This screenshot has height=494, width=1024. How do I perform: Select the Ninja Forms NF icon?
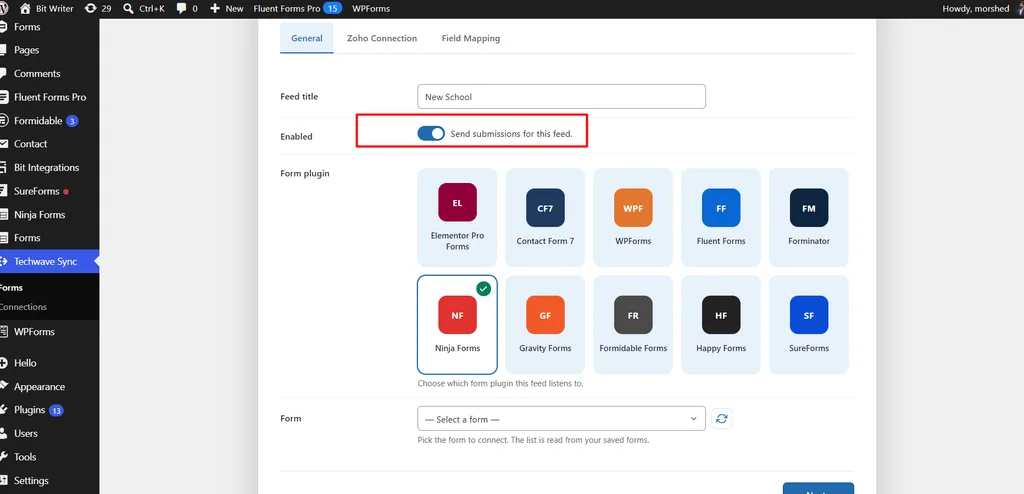tap(457, 315)
